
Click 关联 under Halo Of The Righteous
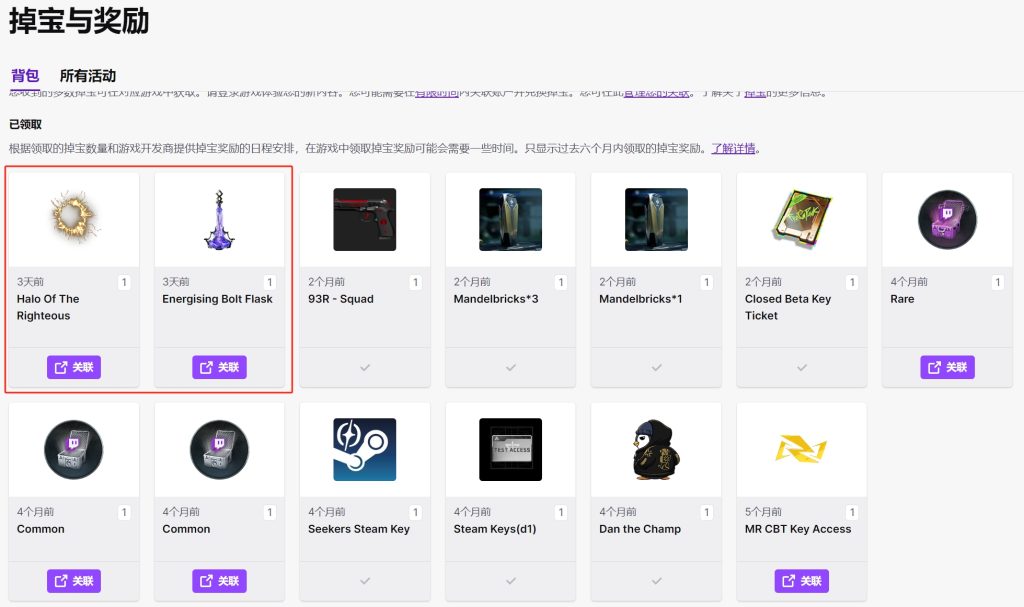click(x=74, y=367)
